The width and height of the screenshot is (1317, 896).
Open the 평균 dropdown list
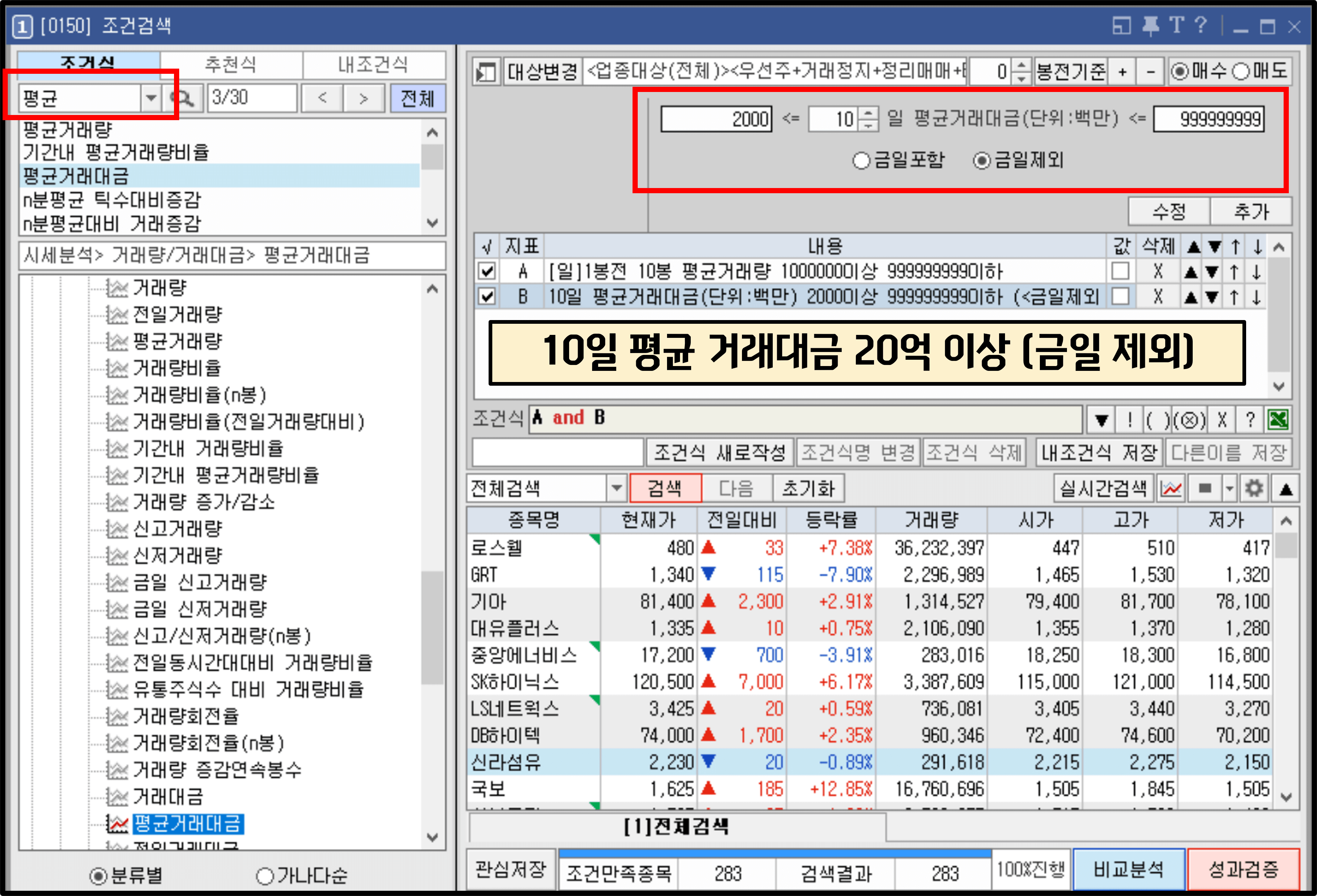coord(152,98)
